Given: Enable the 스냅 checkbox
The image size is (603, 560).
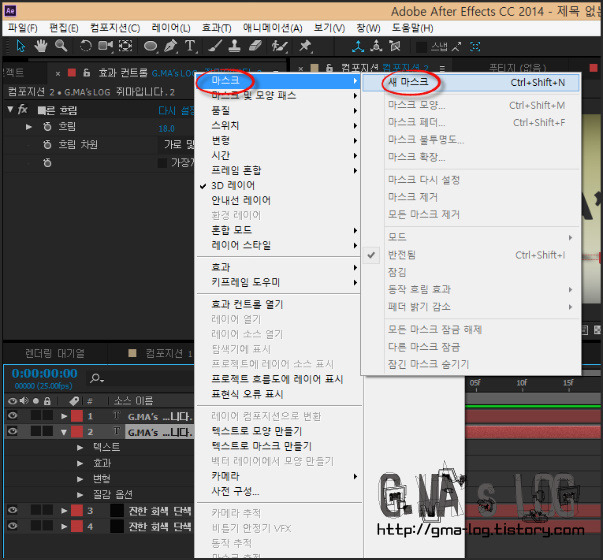Looking at the screenshot, I should coord(421,47).
